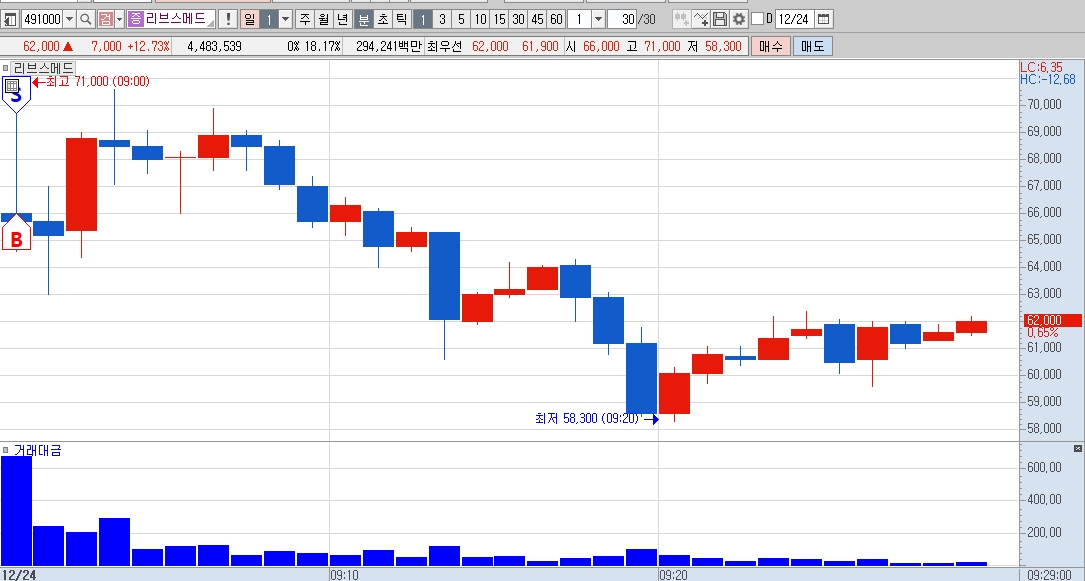The height and width of the screenshot is (581, 1085).
Task: Expand the custom interval dropdown after 60
Action: [599, 19]
